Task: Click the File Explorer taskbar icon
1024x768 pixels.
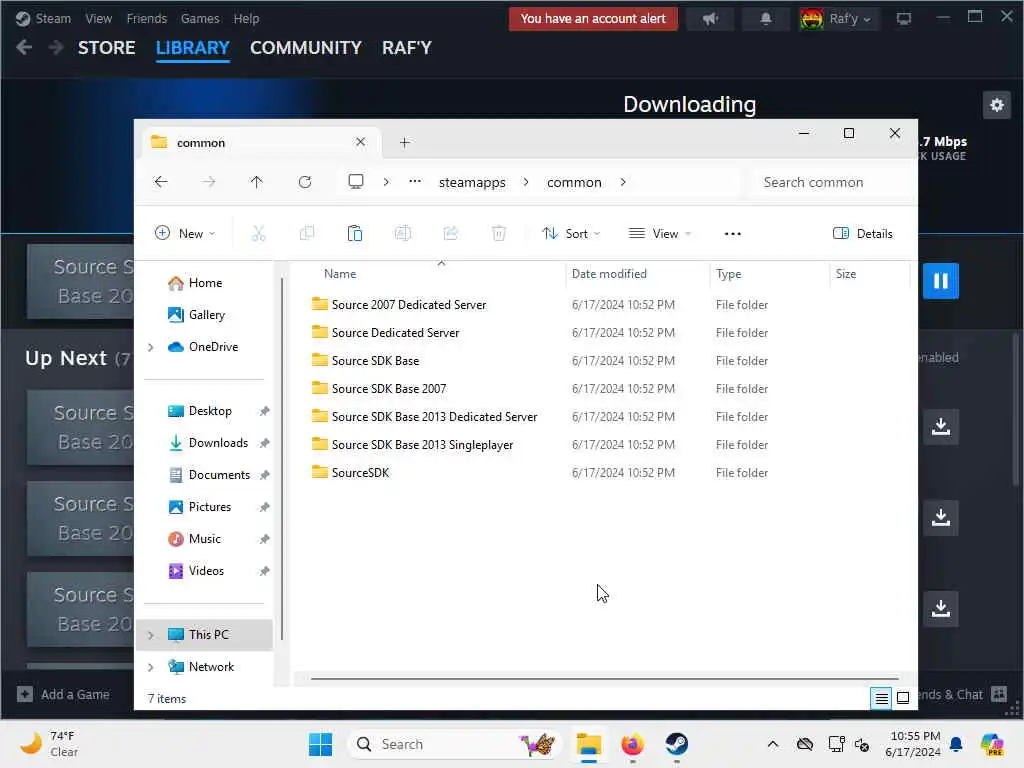Action: (588, 744)
